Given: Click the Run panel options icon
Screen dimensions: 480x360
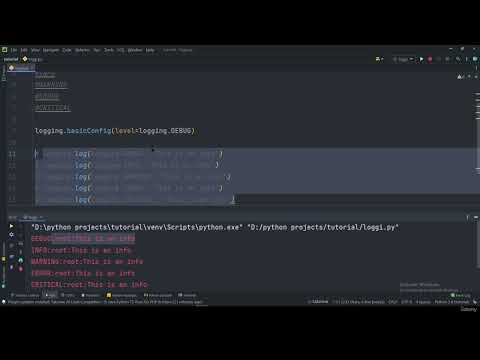Looking at the screenshot, I should [467, 218].
